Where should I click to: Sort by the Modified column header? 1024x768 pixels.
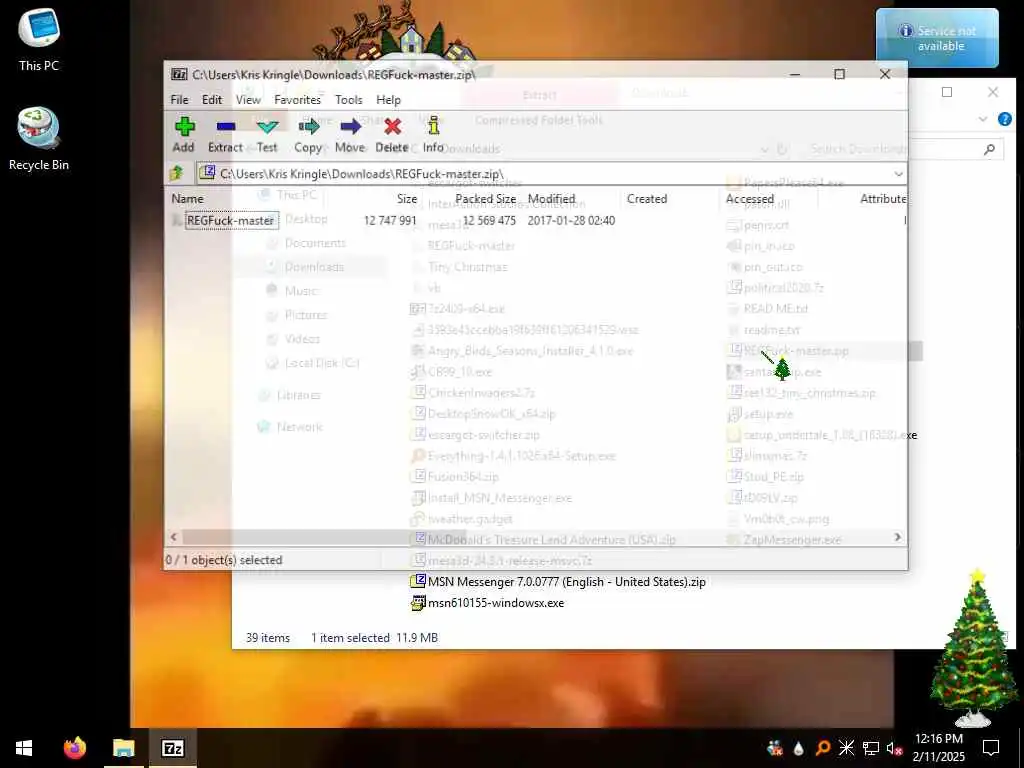pos(551,199)
